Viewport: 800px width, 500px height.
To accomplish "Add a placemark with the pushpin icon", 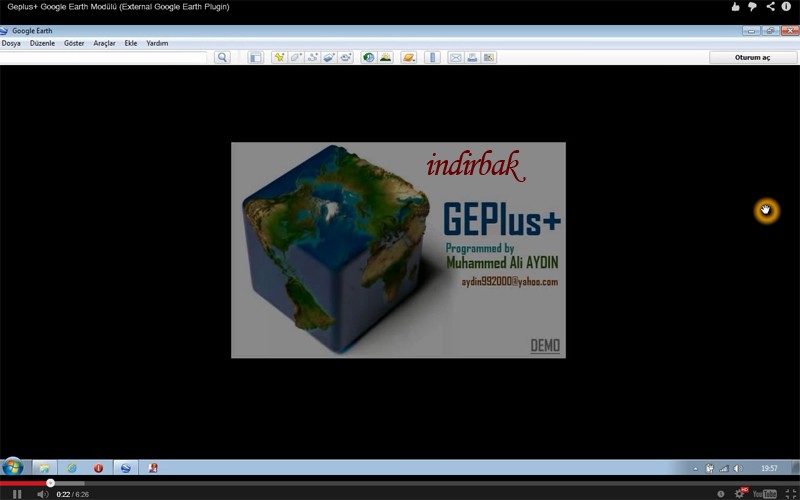I will tap(279, 57).
